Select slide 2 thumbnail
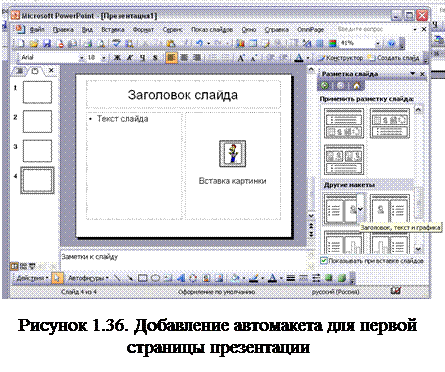445x372 pixels. (37, 121)
